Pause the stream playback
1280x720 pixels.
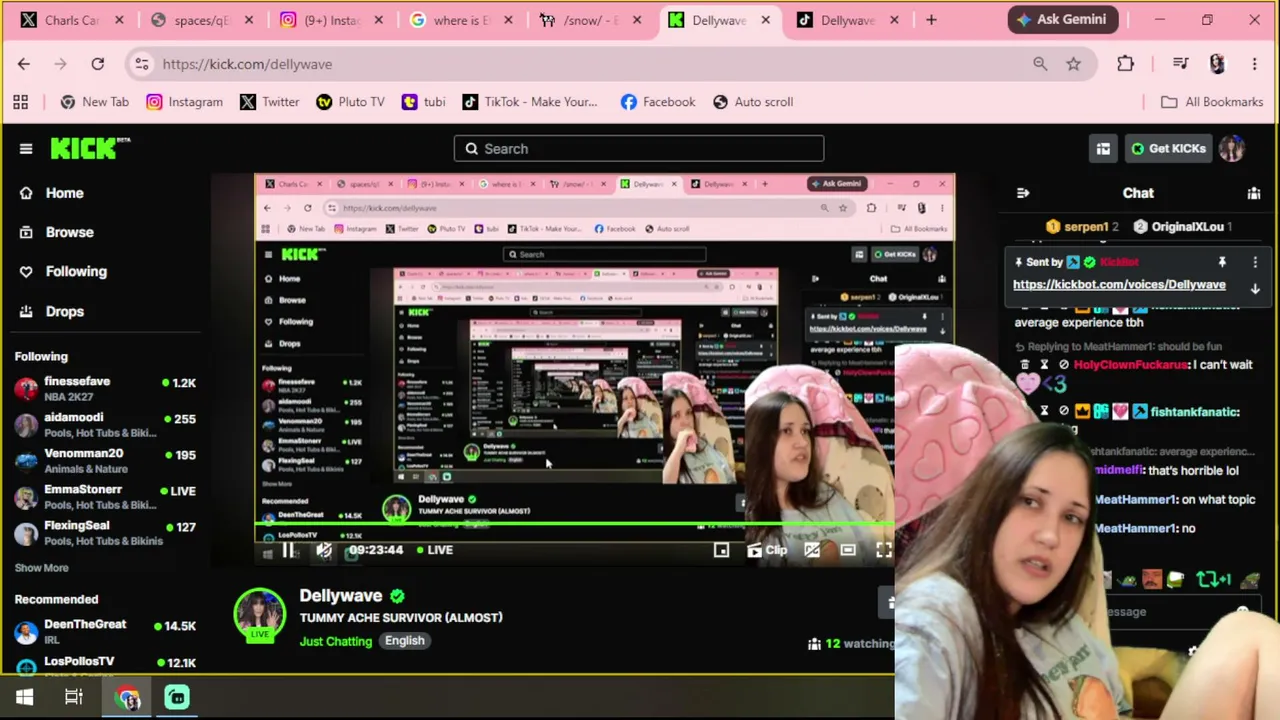point(288,550)
